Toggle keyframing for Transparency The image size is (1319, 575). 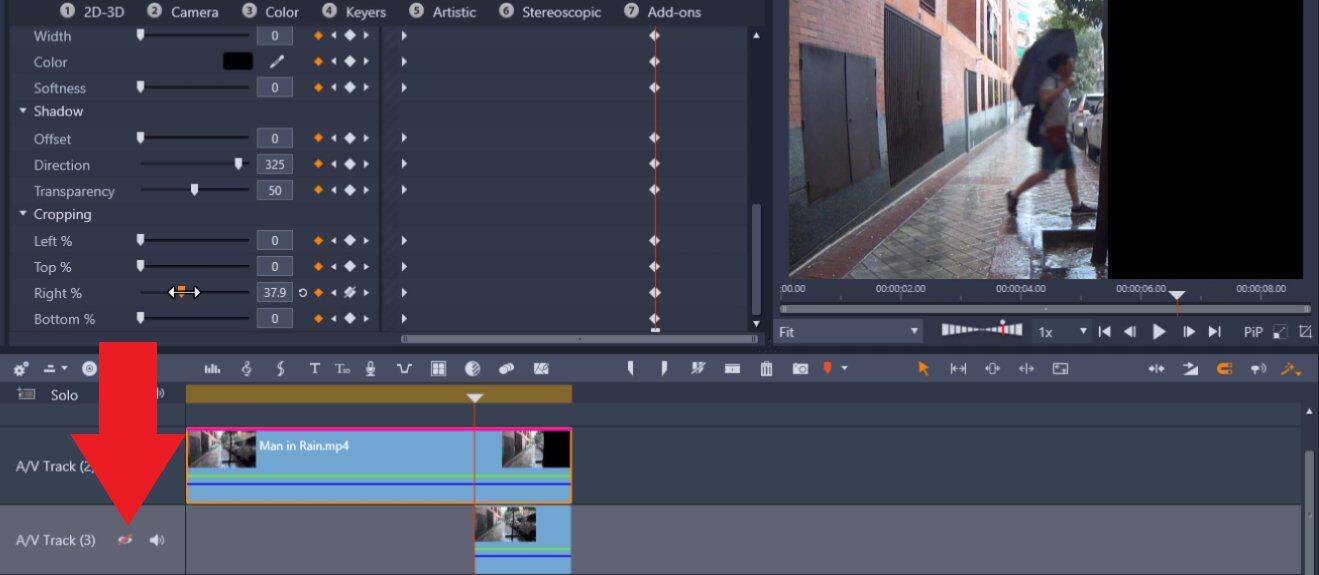coord(318,190)
